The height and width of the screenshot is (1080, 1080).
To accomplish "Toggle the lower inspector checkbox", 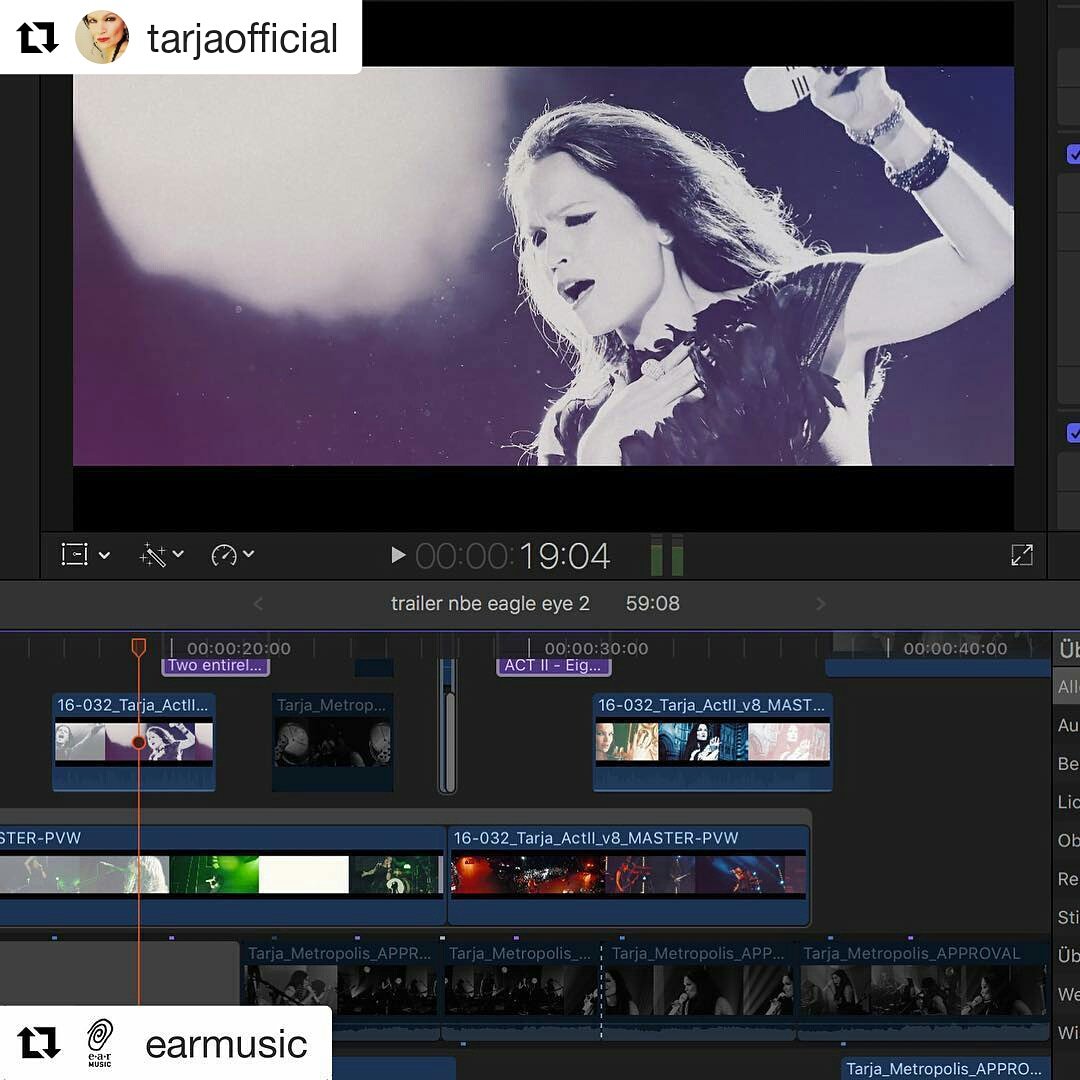I will (1073, 433).
